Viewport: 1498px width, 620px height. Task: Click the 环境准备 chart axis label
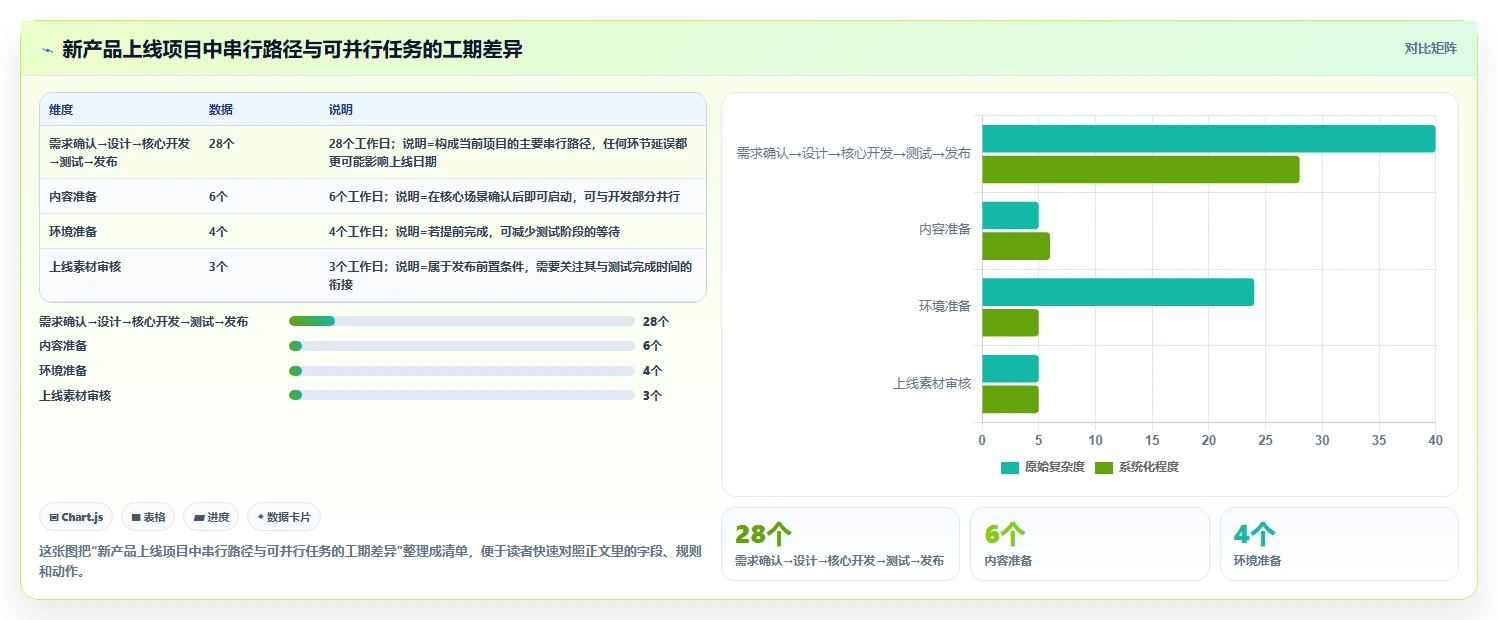pos(945,306)
